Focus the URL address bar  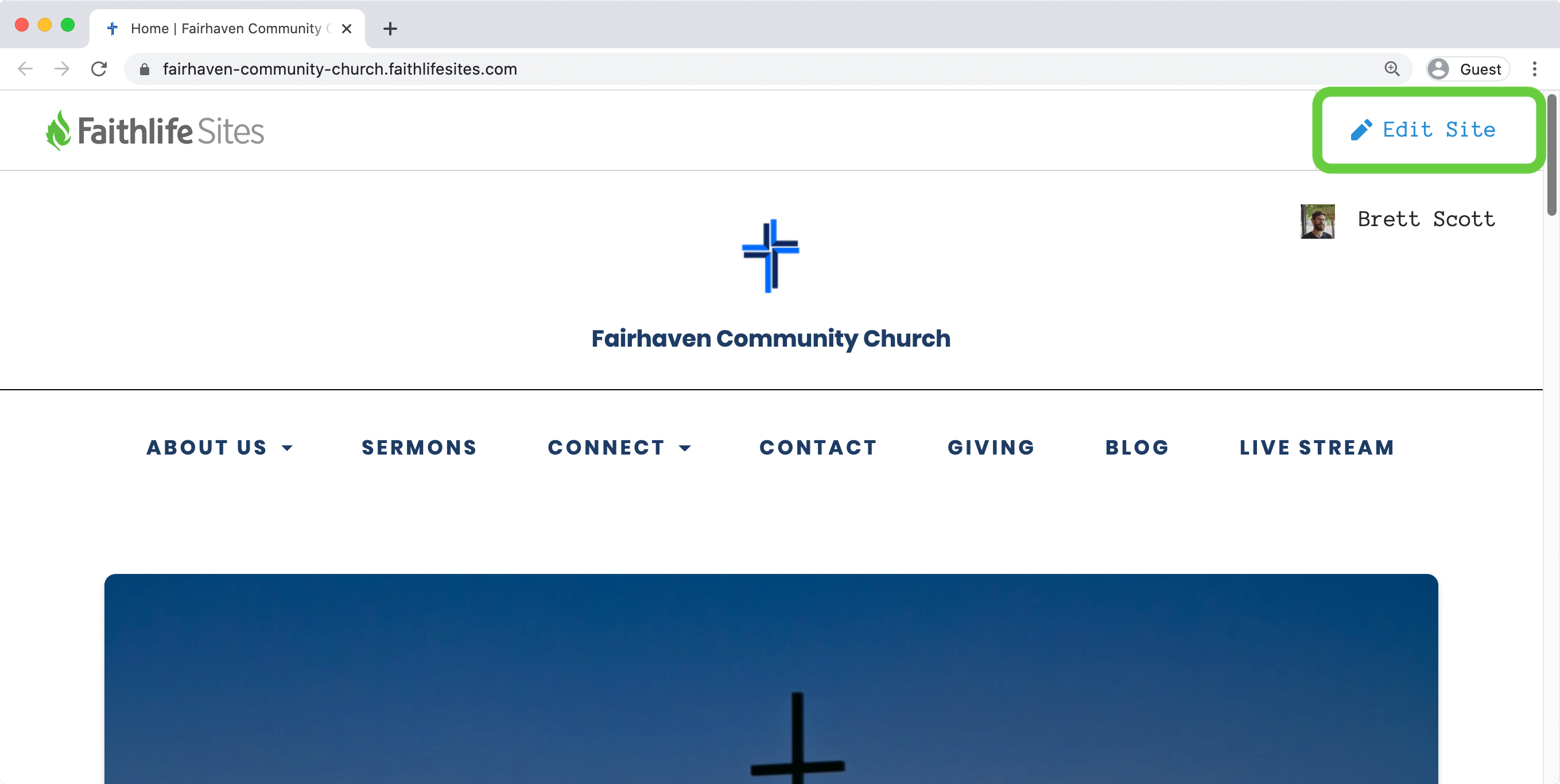tap(768, 69)
